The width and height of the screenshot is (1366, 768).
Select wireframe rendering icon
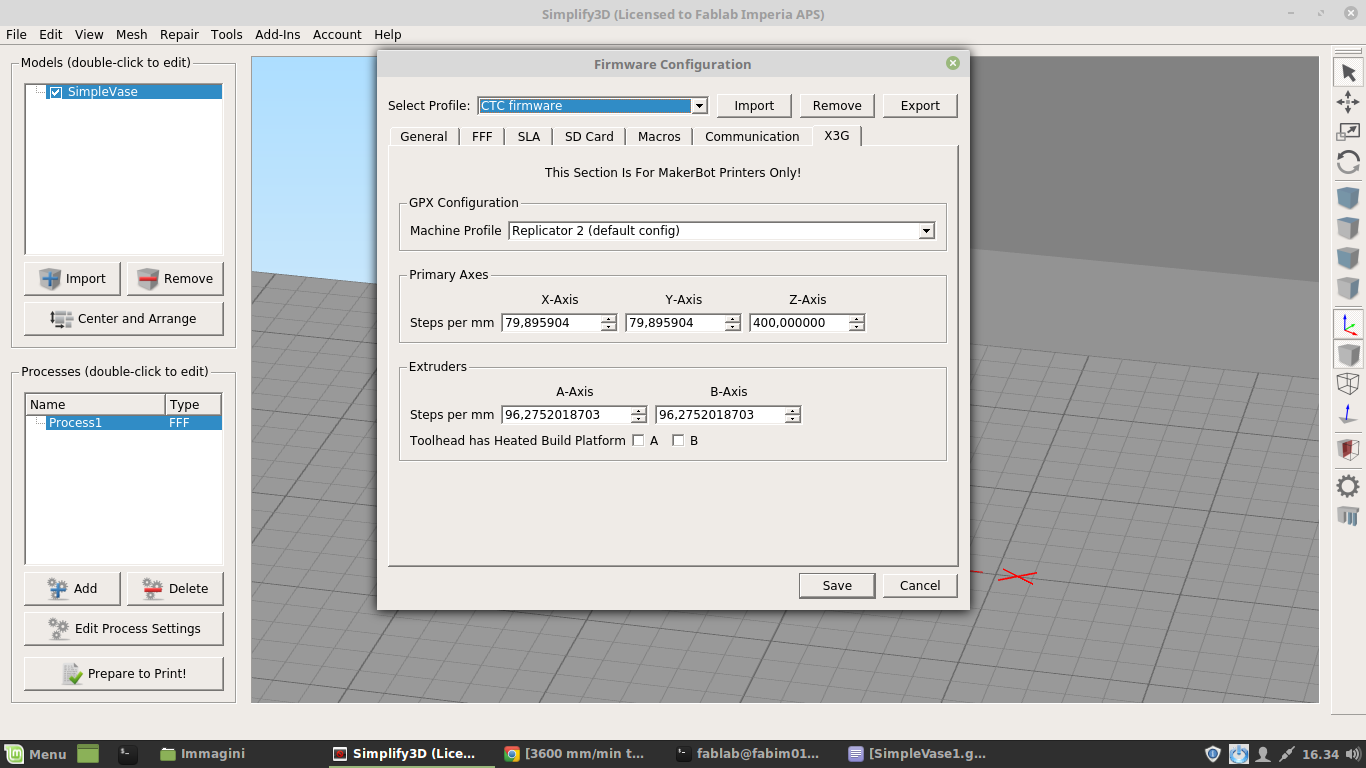(1348, 384)
